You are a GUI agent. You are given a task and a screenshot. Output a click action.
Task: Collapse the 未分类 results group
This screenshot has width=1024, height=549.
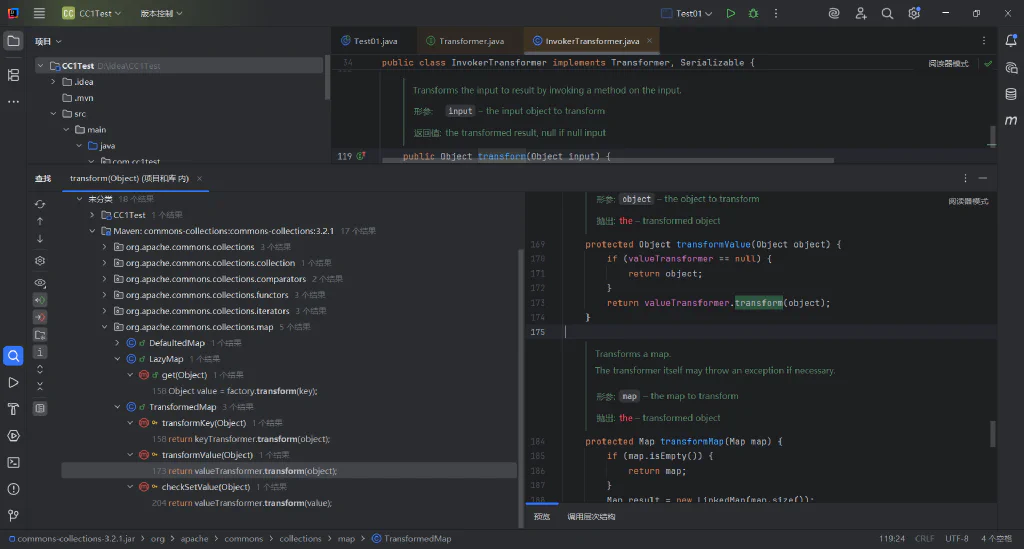coord(79,198)
